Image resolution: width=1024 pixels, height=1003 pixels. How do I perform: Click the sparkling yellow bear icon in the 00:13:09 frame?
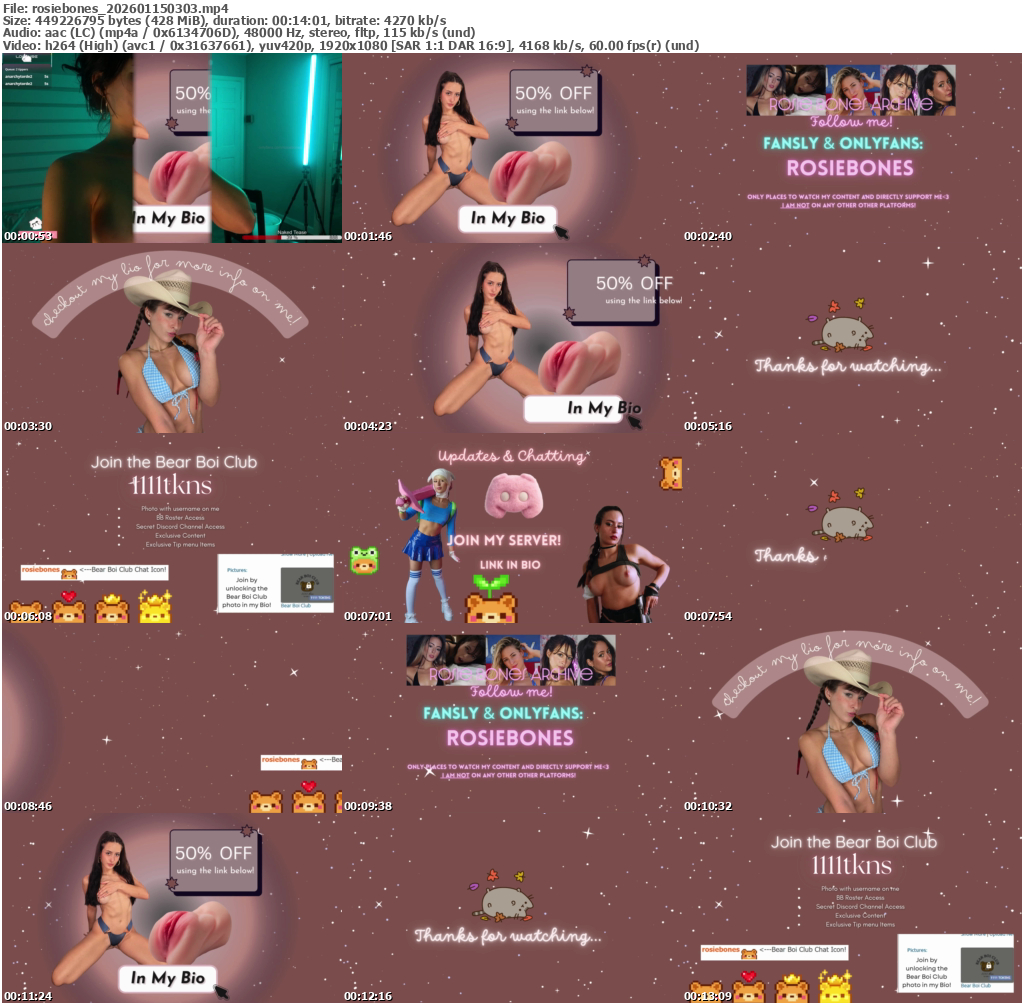pyautogui.click(x=834, y=988)
